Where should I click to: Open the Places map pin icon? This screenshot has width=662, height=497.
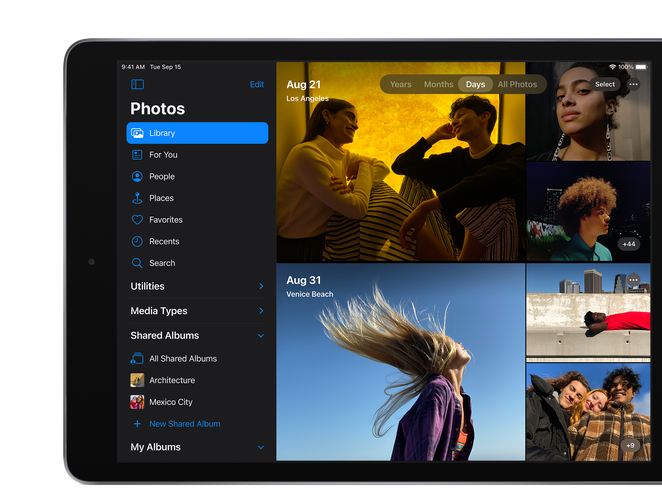point(138,198)
